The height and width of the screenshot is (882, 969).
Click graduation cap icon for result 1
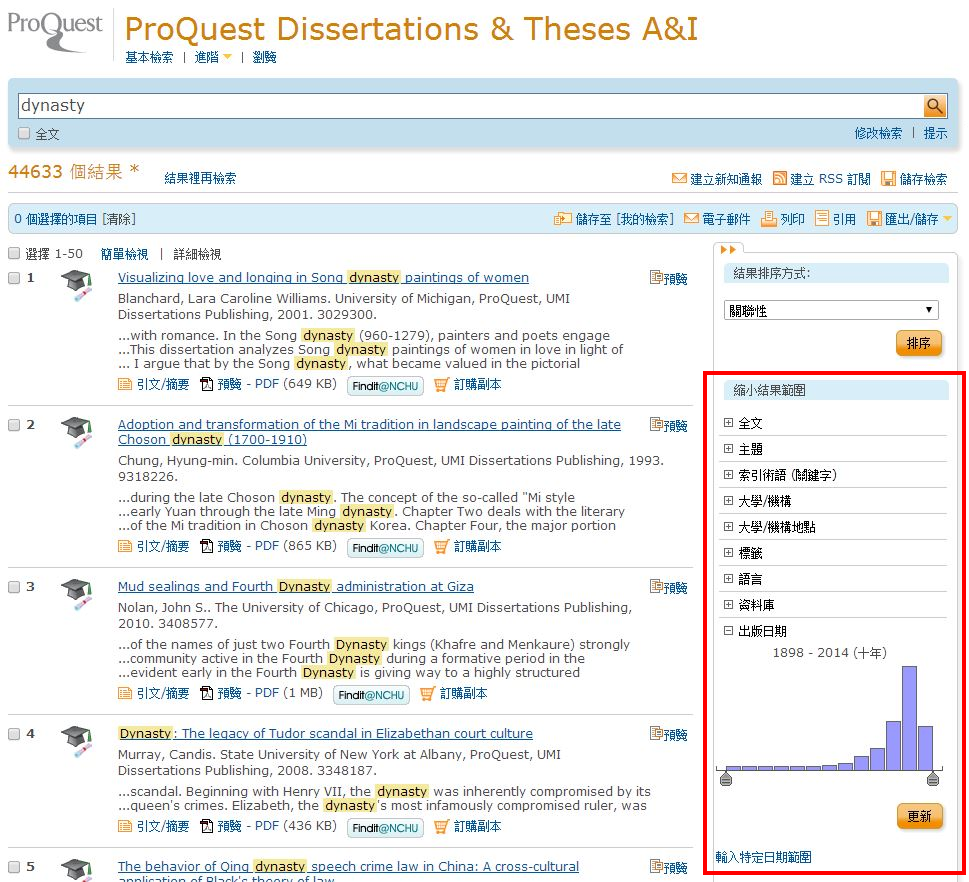tap(77, 286)
